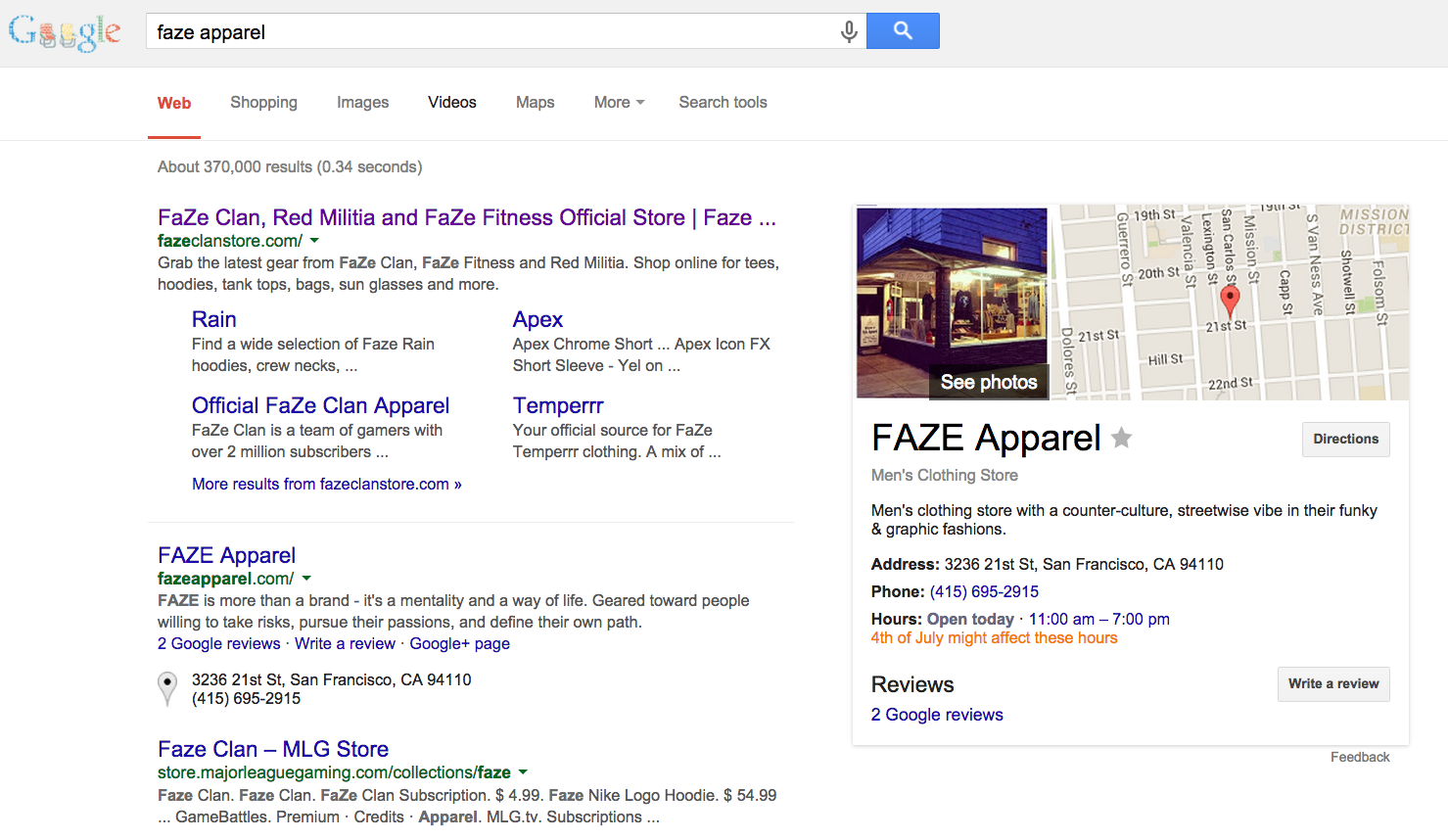Click inside the search text field

click(490, 32)
